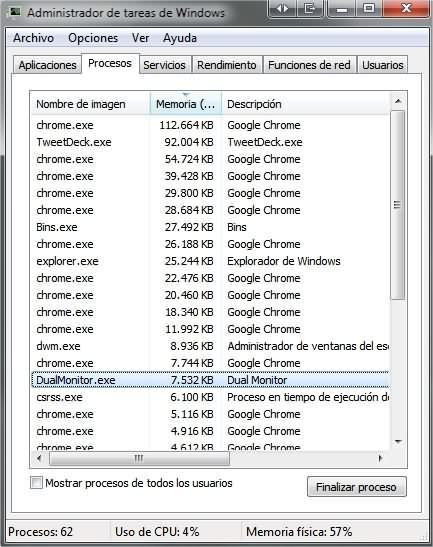The image size is (433, 547).
Task: Click the move-window-to-other-monitor title bar button
Action: pyautogui.click(x=310, y=8)
